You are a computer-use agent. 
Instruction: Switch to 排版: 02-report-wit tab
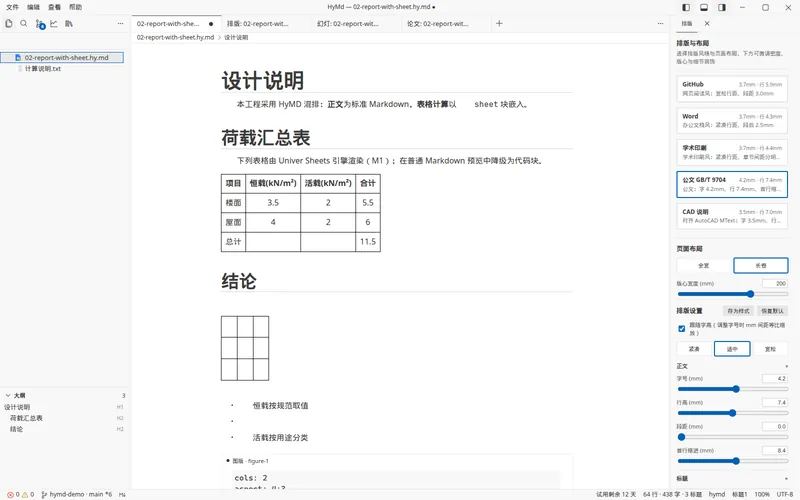pos(266,23)
